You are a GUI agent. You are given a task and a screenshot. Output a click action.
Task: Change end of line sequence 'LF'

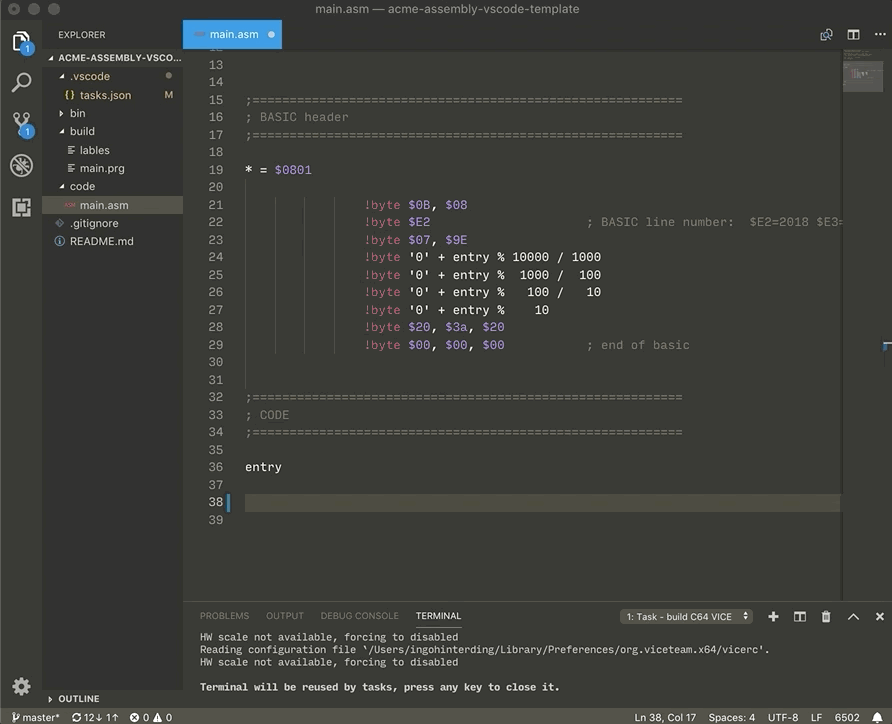point(816,718)
